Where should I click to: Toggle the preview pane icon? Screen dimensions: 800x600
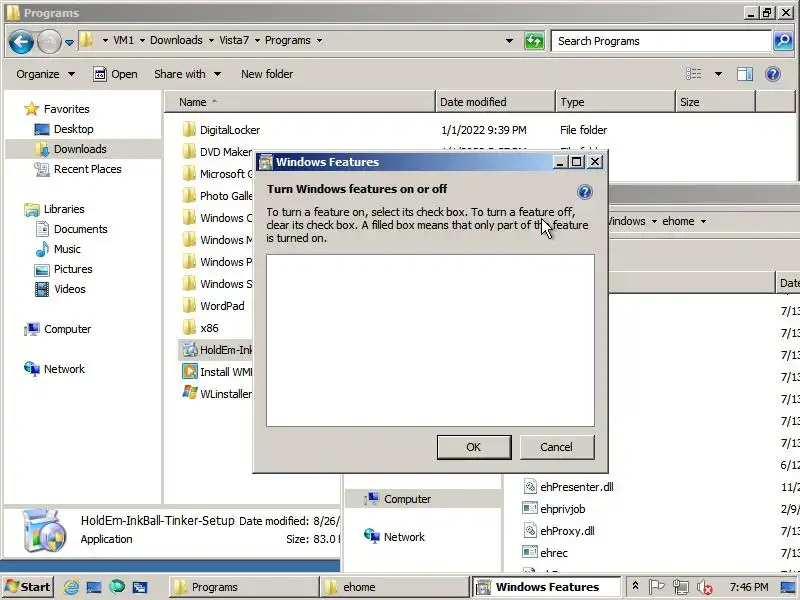point(745,74)
